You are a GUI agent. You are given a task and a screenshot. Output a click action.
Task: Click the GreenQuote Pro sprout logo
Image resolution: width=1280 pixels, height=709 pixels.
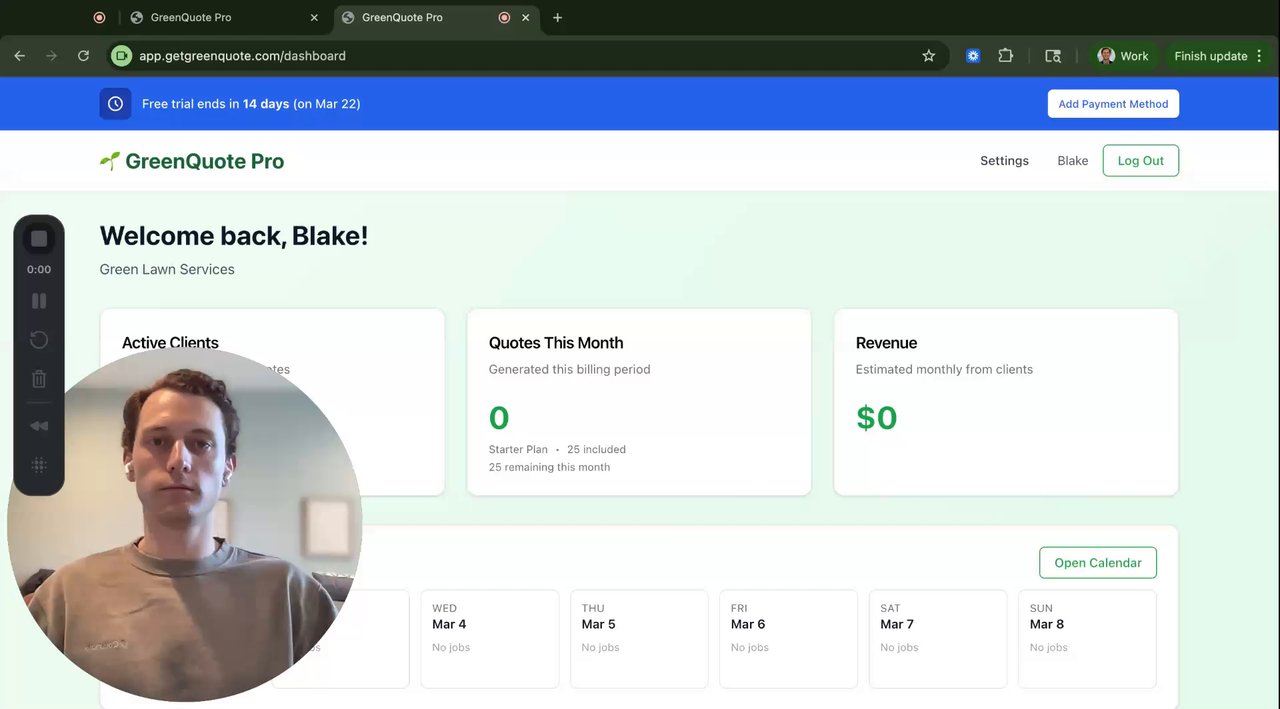(x=110, y=161)
